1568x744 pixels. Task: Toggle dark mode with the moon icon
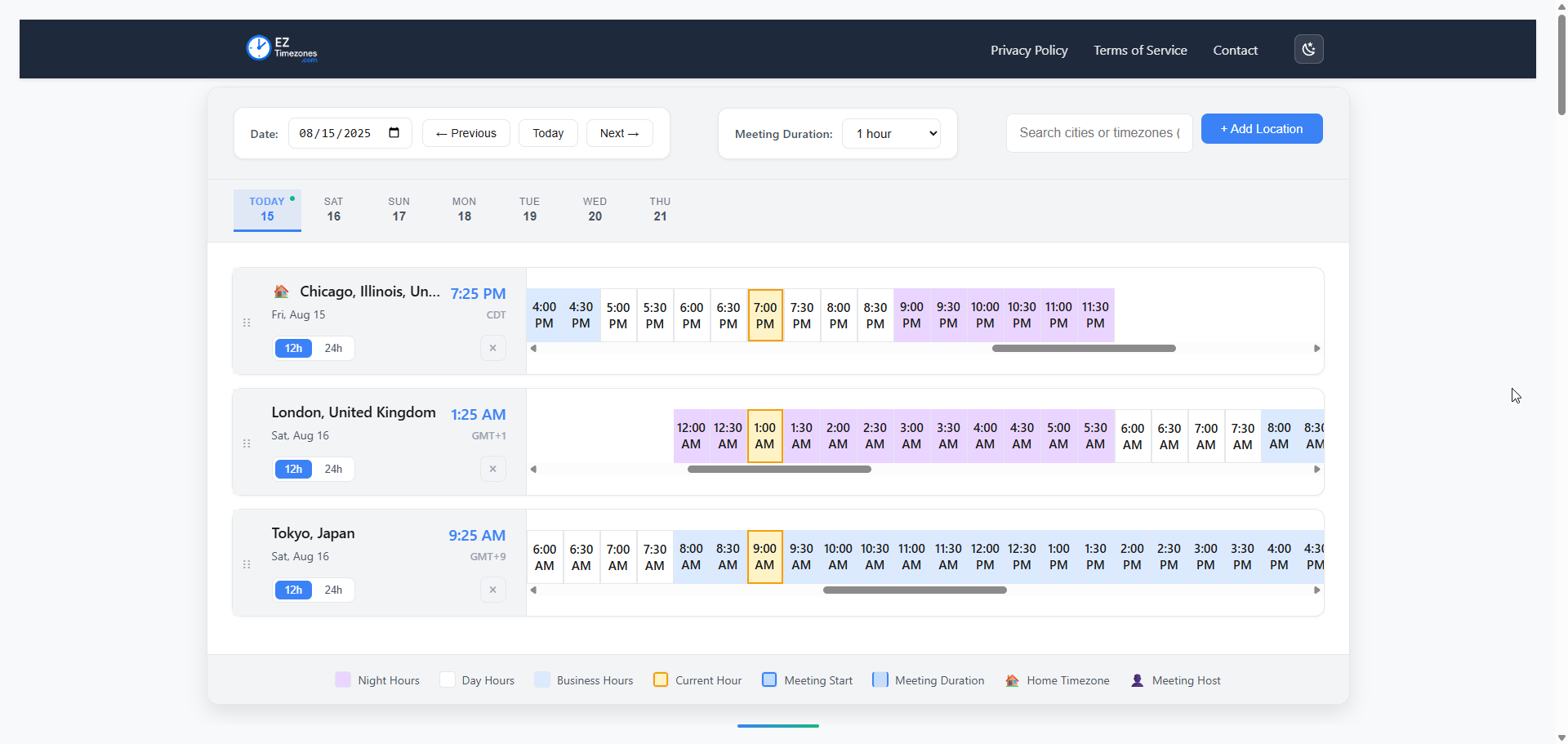[1308, 49]
